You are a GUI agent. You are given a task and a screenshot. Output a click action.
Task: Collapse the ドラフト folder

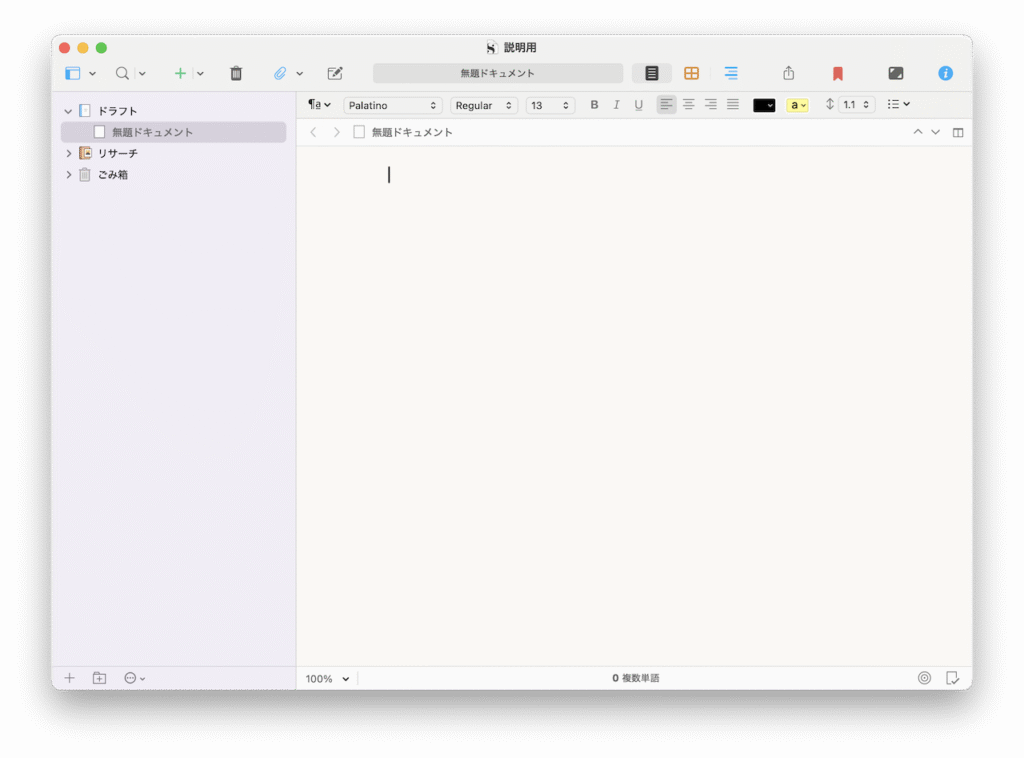tap(68, 111)
